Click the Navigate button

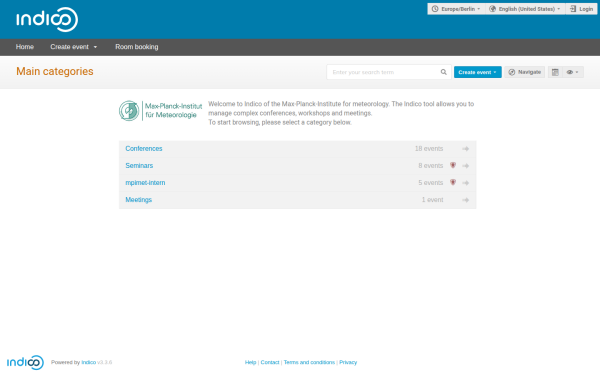(525, 72)
